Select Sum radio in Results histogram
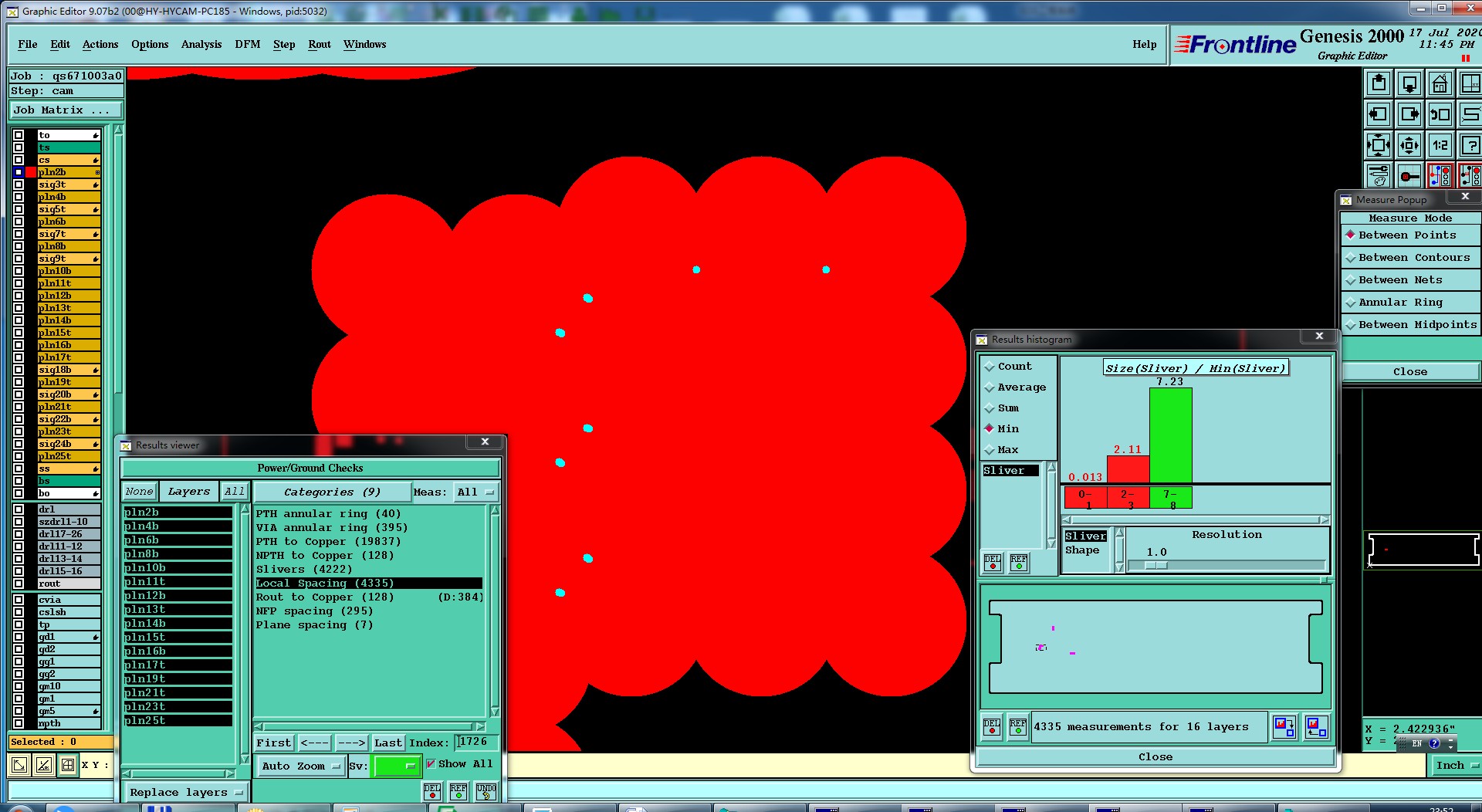 coord(990,408)
